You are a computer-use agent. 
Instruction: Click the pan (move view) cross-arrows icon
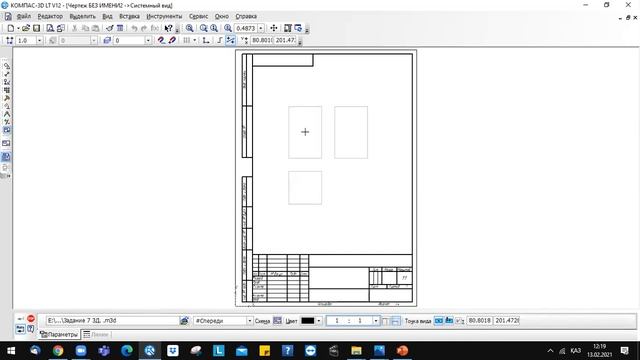coord(274,28)
